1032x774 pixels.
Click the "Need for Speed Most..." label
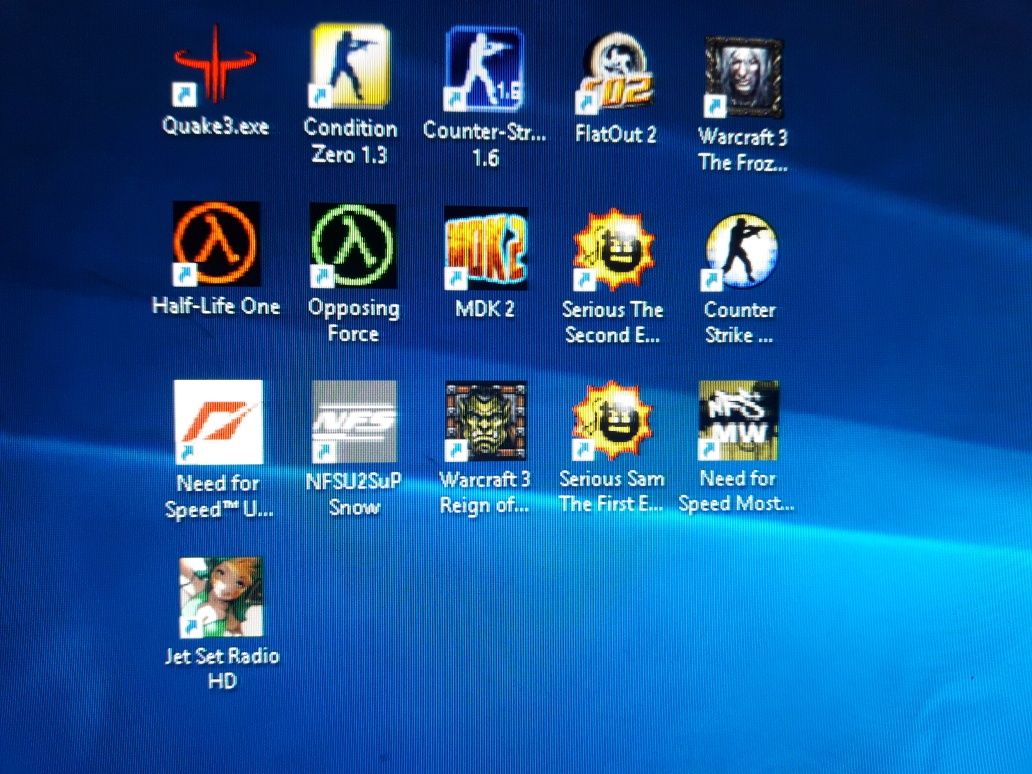[737, 490]
